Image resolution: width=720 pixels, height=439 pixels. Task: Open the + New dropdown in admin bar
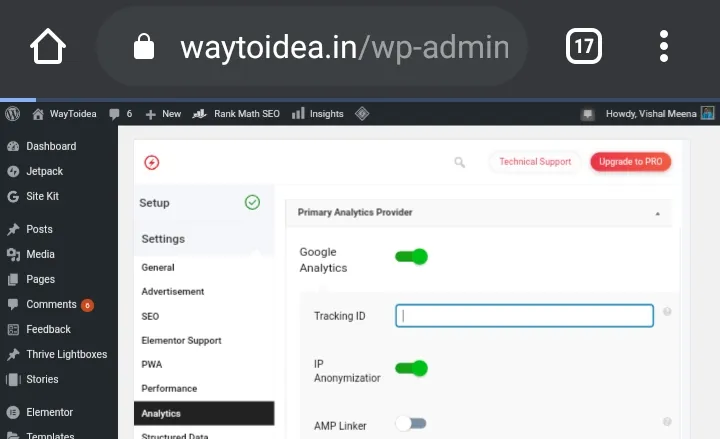[x=163, y=114]
